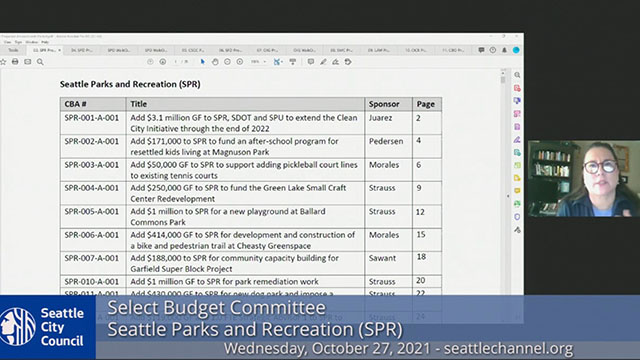Screen dimensions: 640x360
Task: Open the Protect shield tool
Action: click(x=517, y=217)
